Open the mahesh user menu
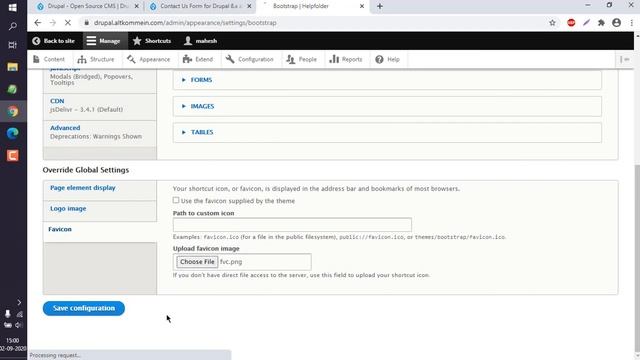640x360 pixels. [x=201, y=41]
